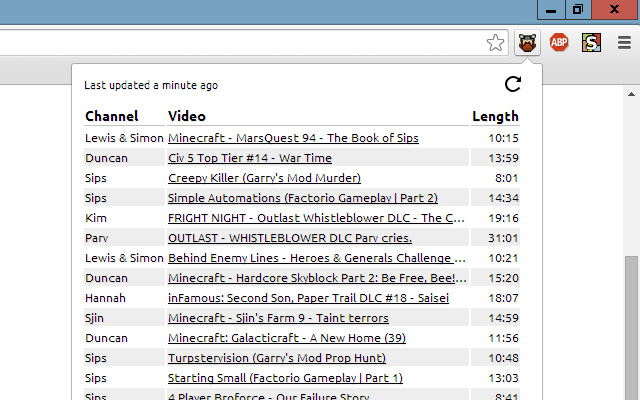Click the 18:07 length value

[503, 298]
